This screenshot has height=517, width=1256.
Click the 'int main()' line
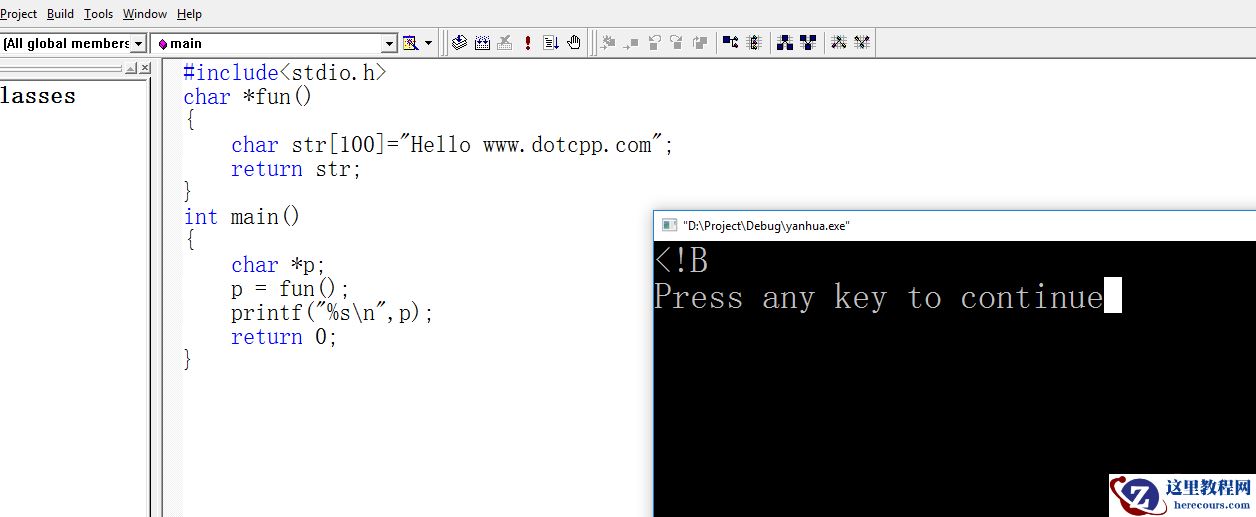click(242, 217)
